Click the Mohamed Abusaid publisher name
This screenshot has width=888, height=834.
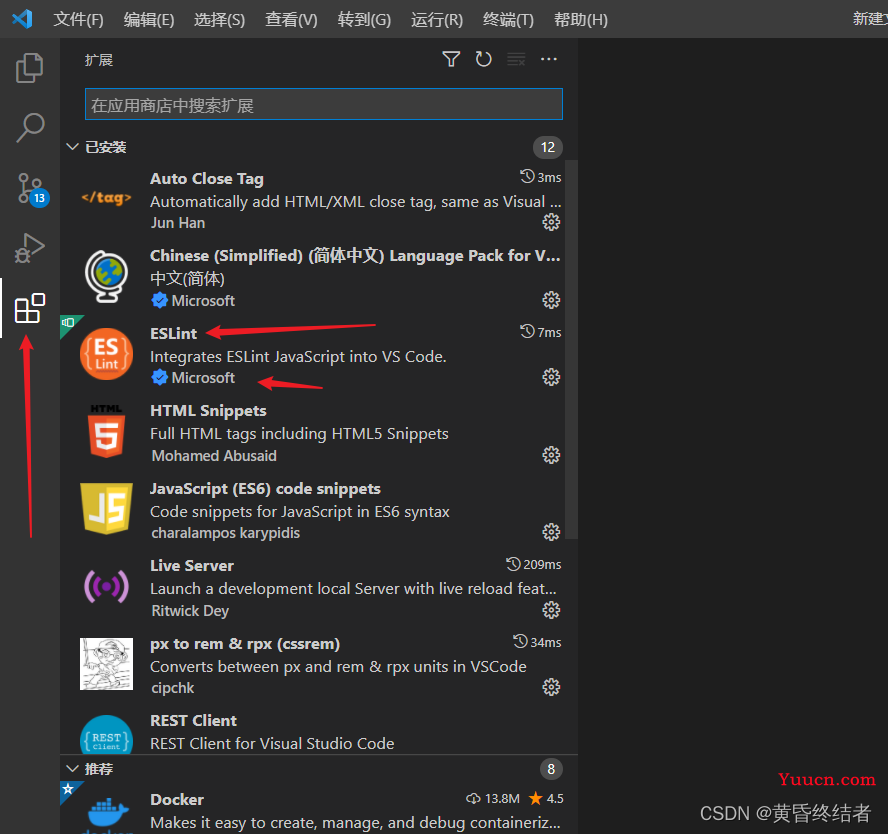214,456
